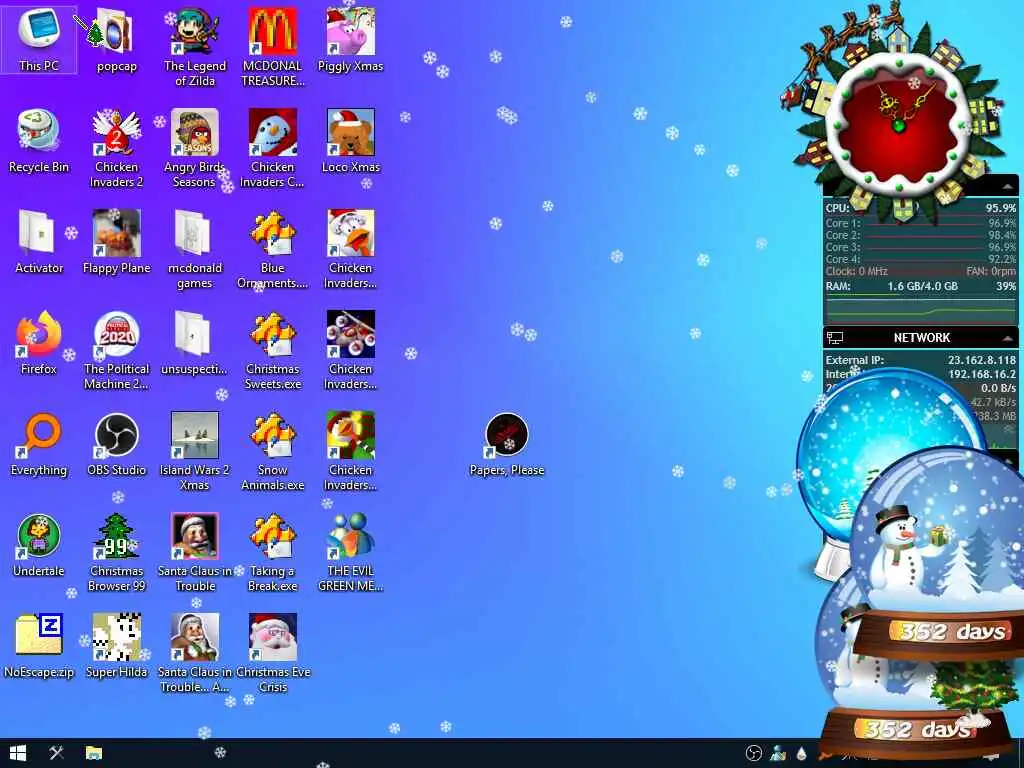This screenshot has height=768, width=1024.
Task: Open MCDONAL TREASURE shortcut
Action: 272,46
